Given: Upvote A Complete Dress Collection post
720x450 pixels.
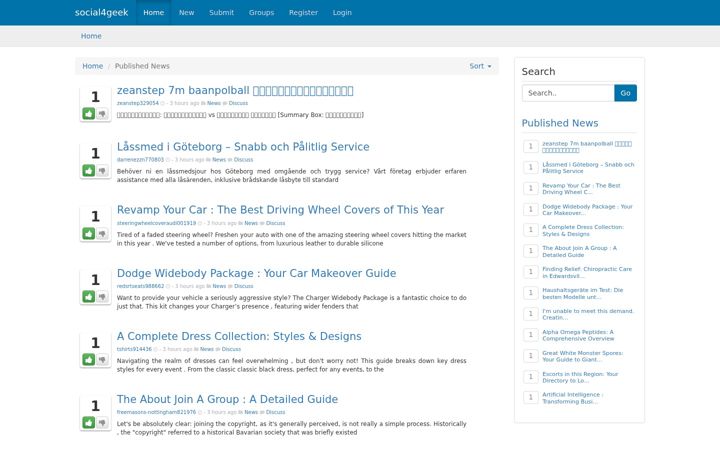Looking at the screenshot, I should (89, 360).
